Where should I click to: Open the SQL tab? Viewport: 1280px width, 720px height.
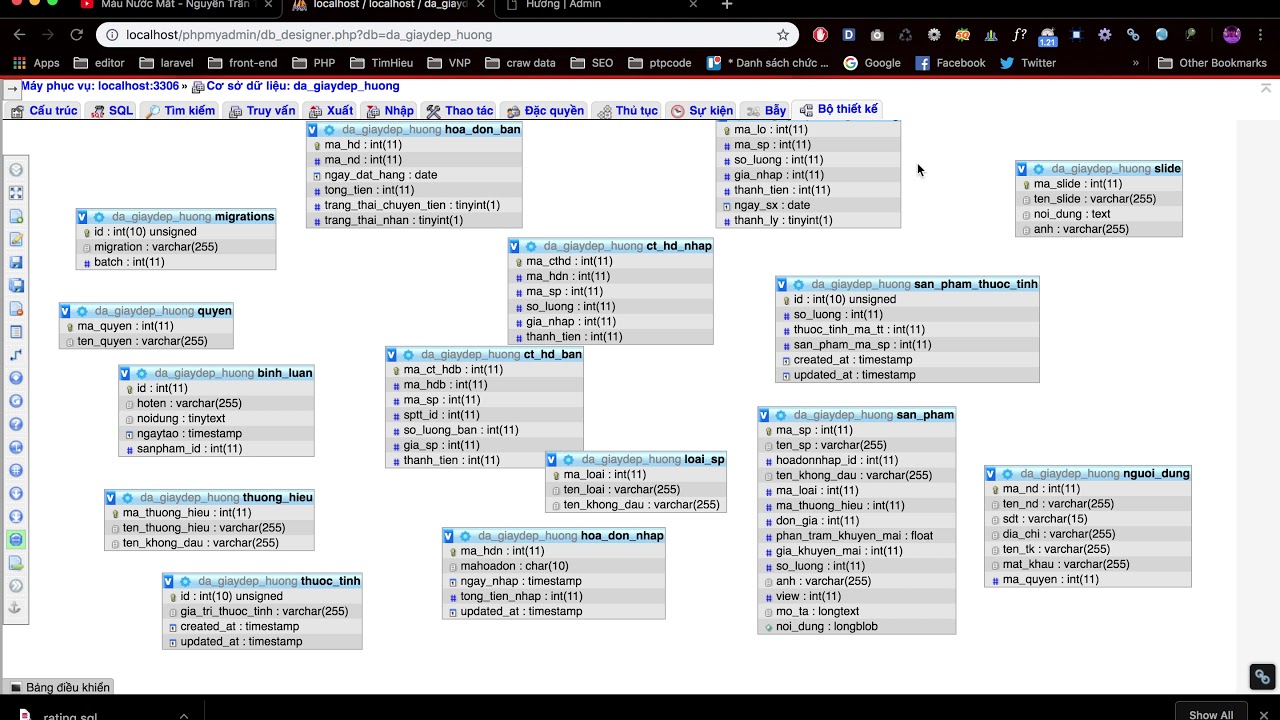click(112, 111)
